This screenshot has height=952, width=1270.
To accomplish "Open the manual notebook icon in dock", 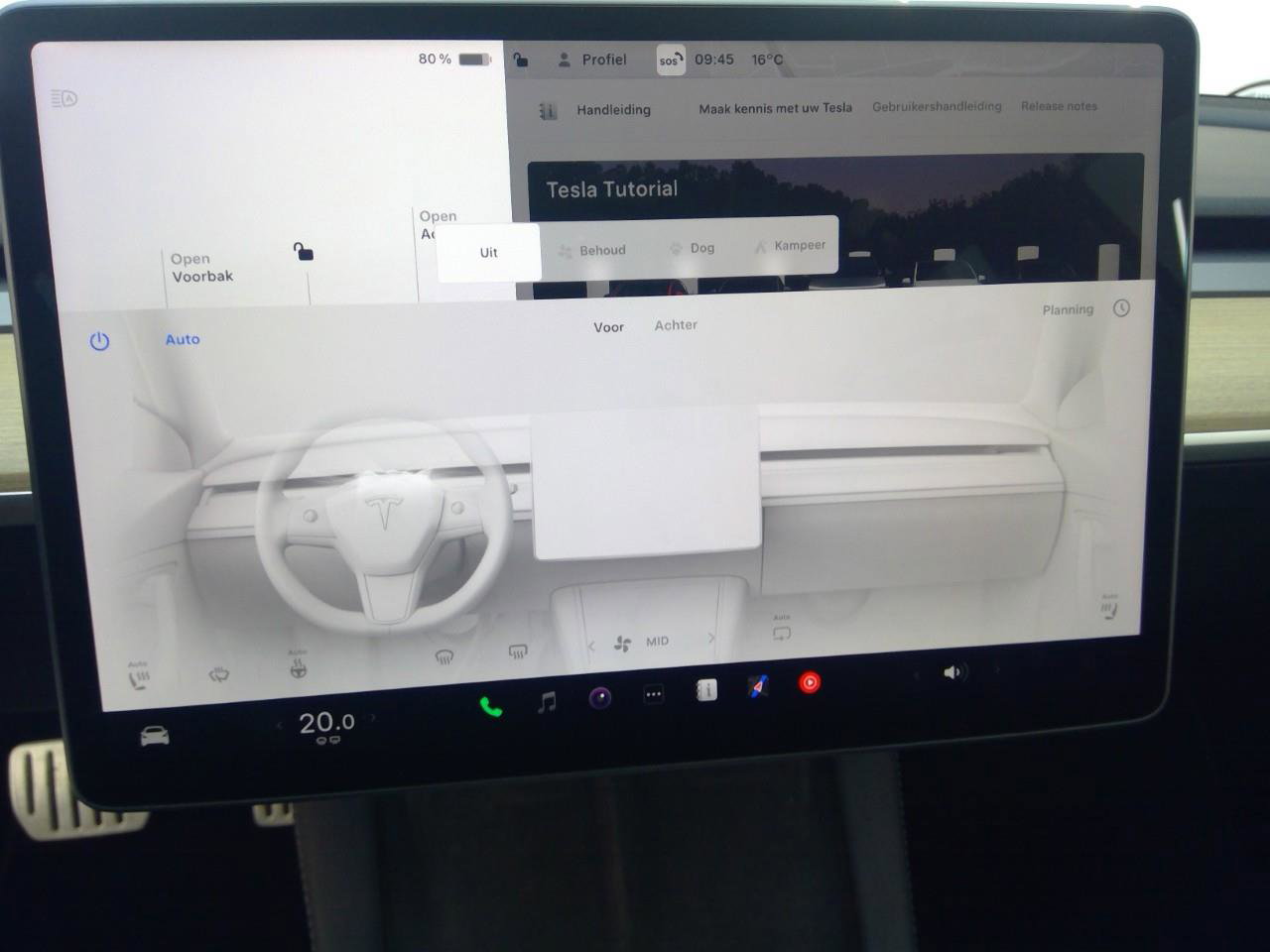I will pyautogui.click(x=705, y=690).
